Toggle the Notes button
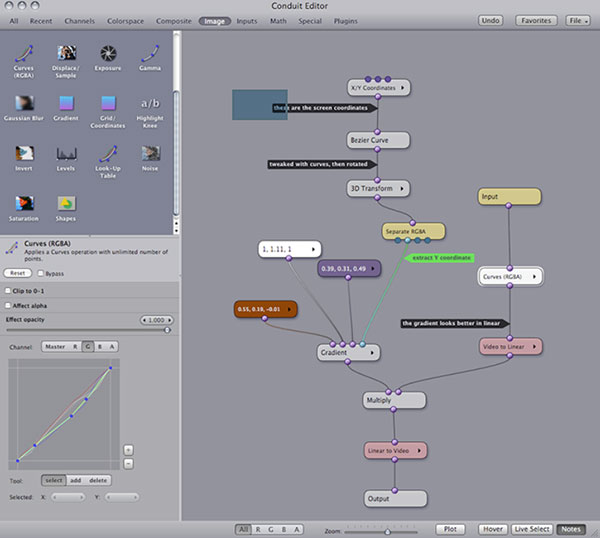600x538 pixels. point(571,529)
